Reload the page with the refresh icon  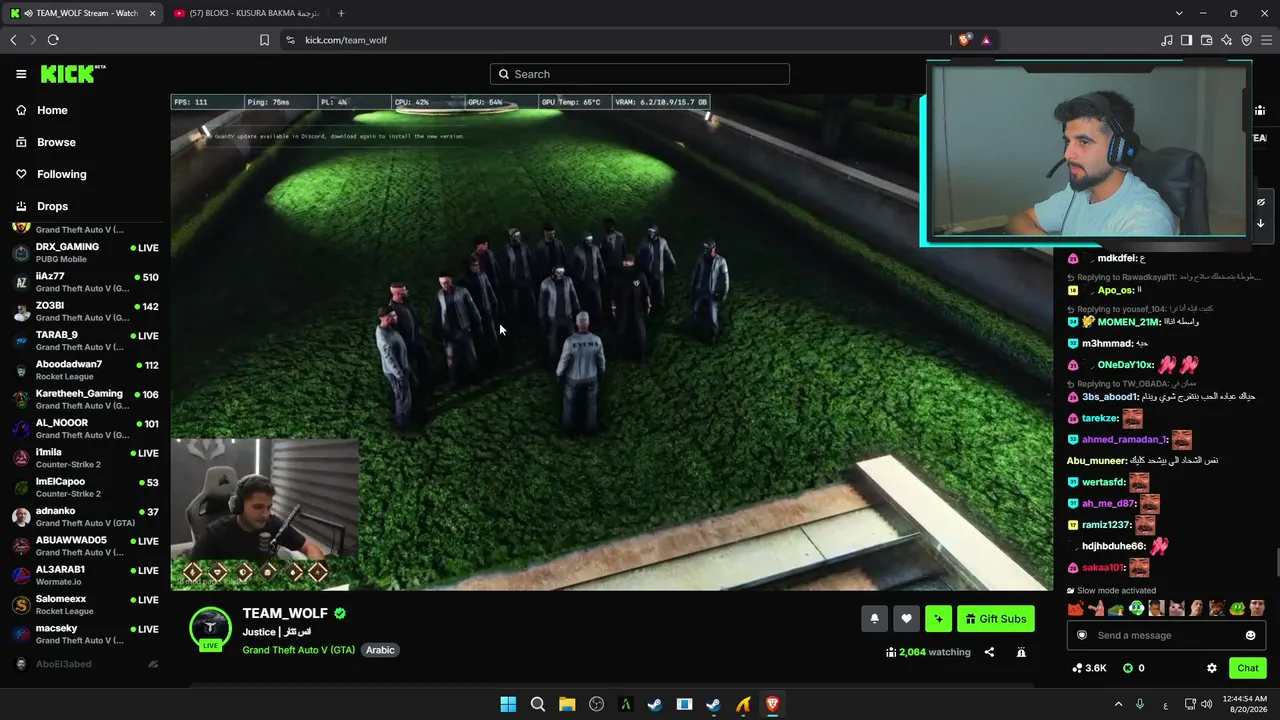[53, 40]
